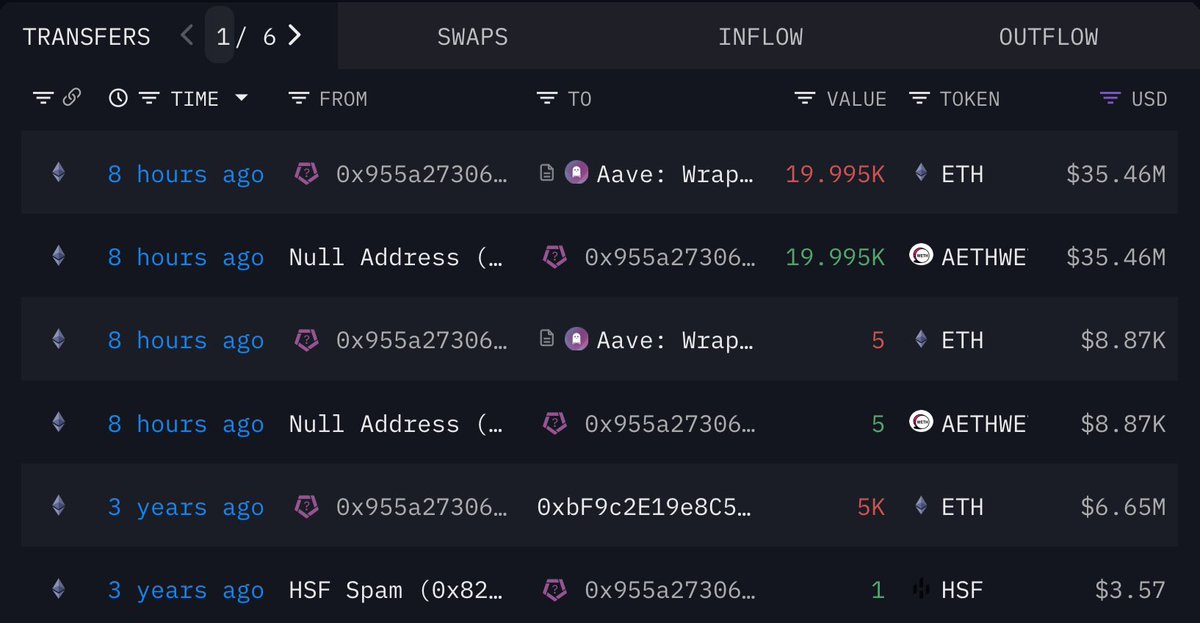Open the 0xbF9c2E19e8C5 recipient address
1200x623 pixels.
645,507
